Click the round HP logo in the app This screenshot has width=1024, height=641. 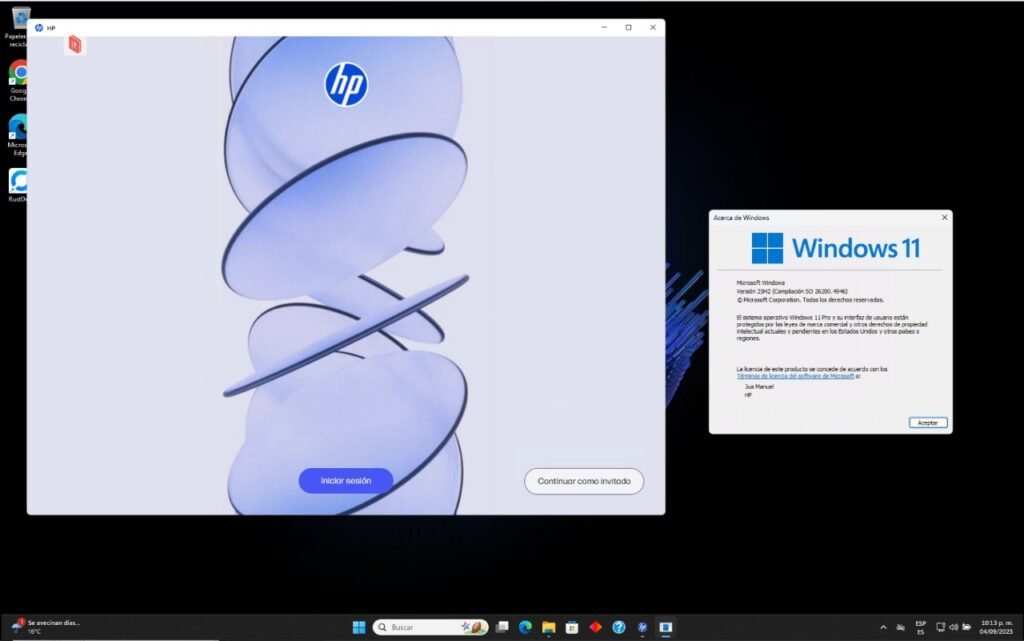pos(346,84)
